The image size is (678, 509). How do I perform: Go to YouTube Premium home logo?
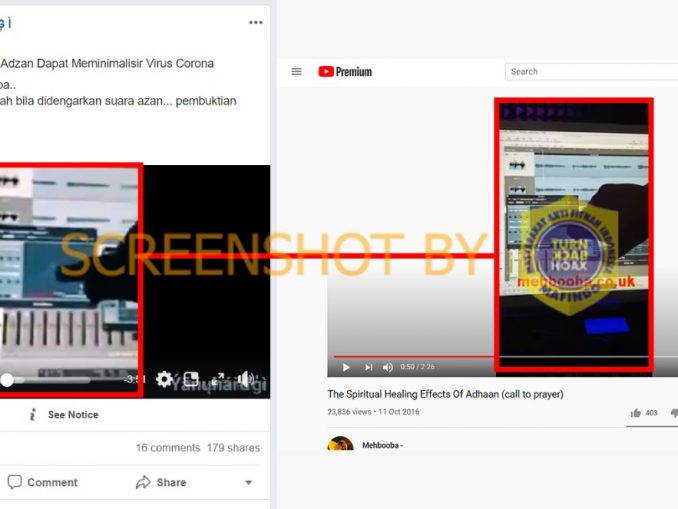[x=345, y=71]
